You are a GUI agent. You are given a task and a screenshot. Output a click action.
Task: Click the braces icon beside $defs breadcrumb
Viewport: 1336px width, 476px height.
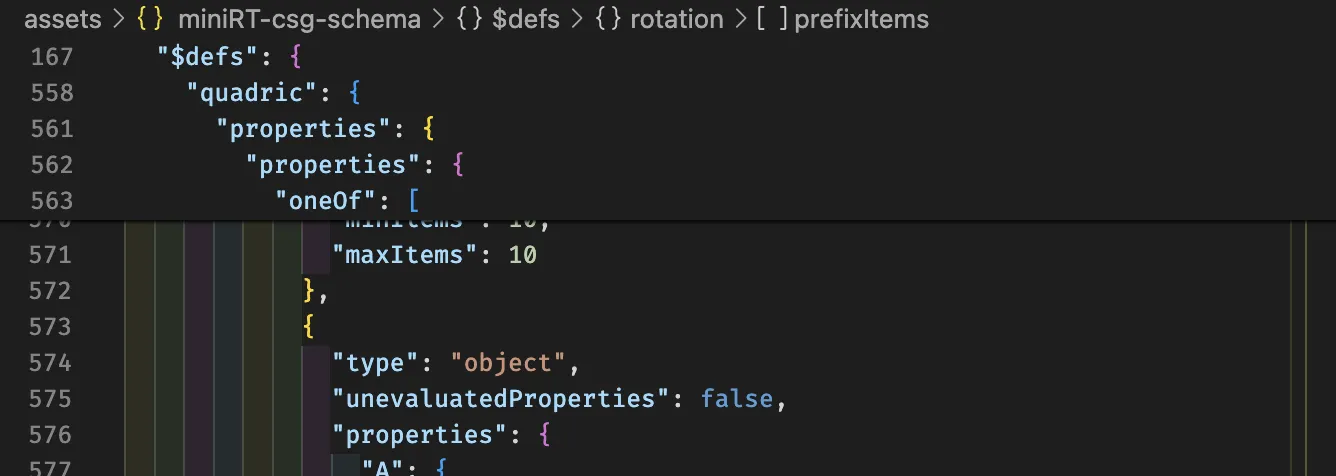(x=470, y=19)
